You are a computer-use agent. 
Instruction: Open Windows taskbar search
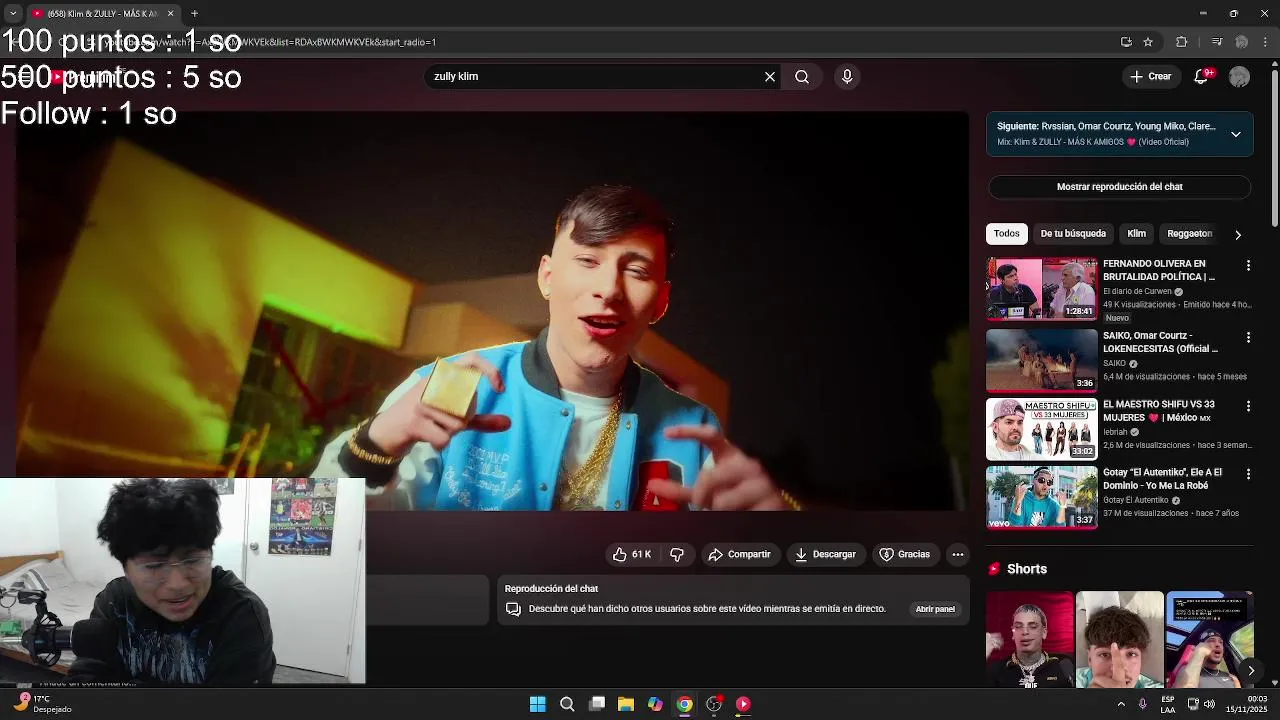[x=567, y=704]
